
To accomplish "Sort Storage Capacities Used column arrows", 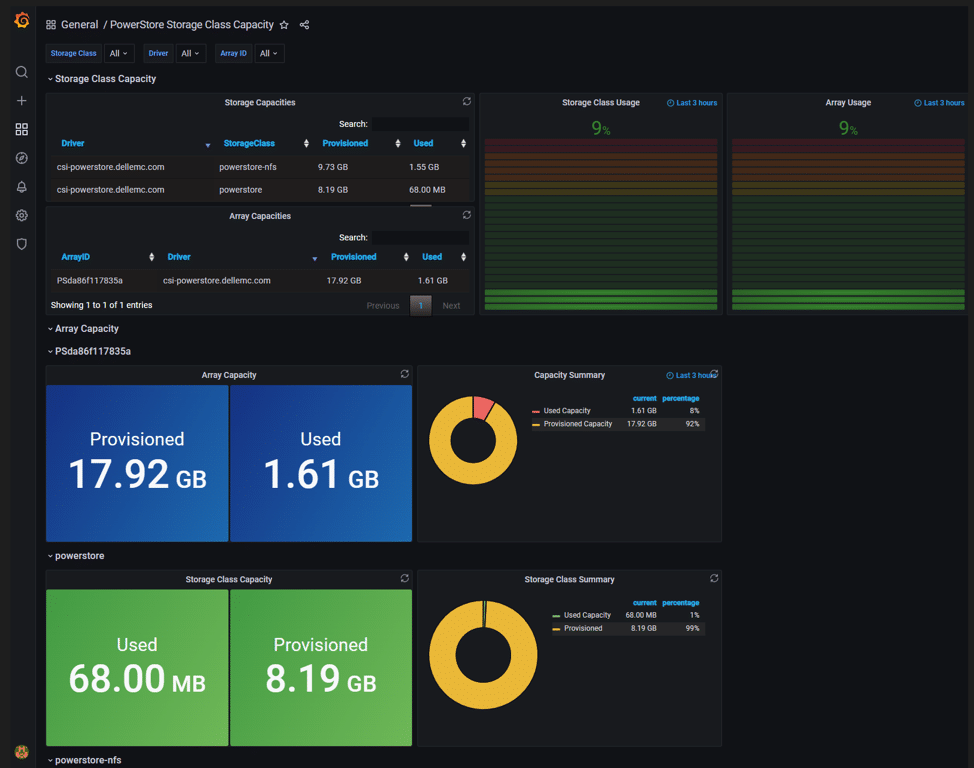I will tap(463, 144).
